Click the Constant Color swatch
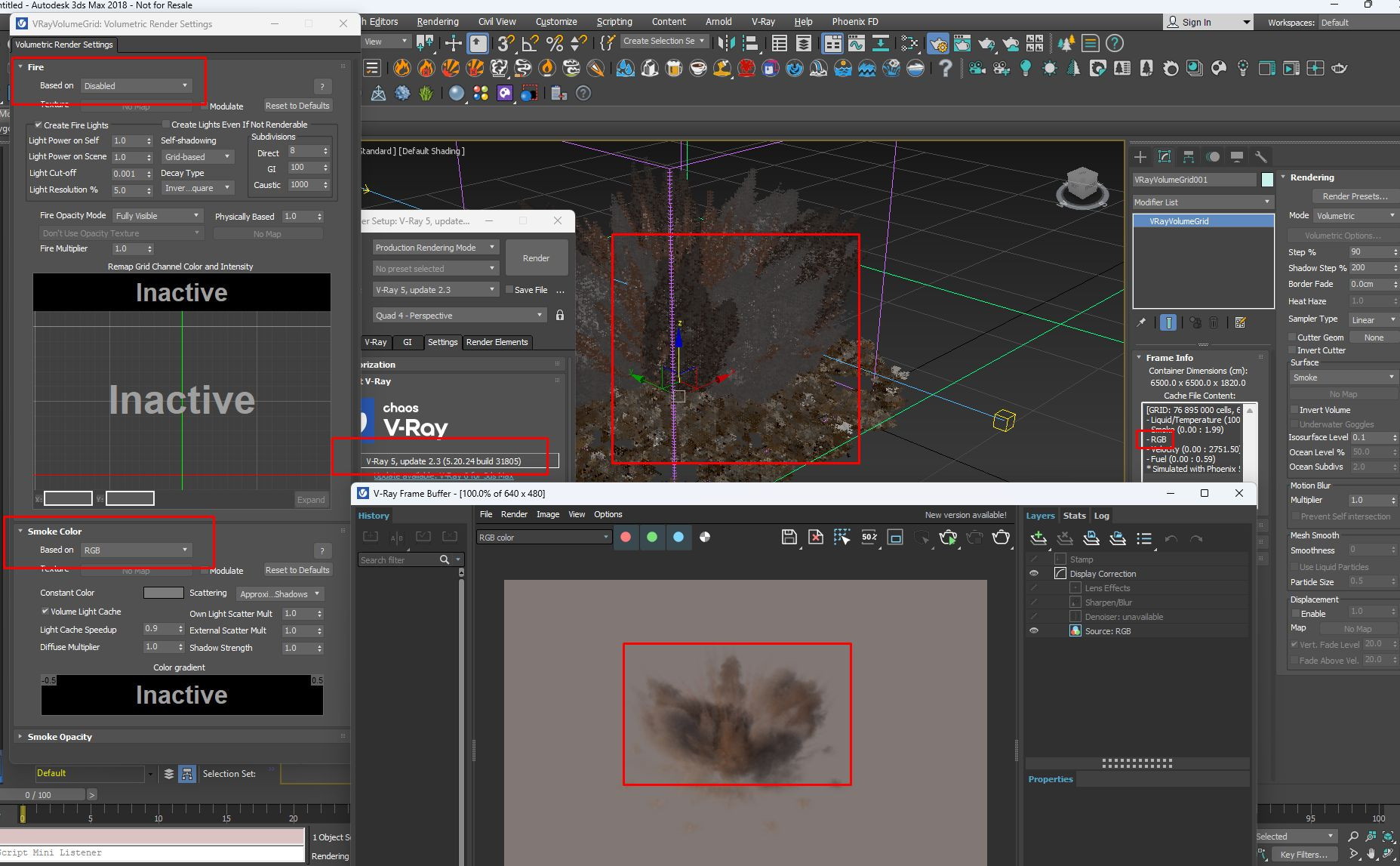The image size is (1400, 866). click(164, 593)
